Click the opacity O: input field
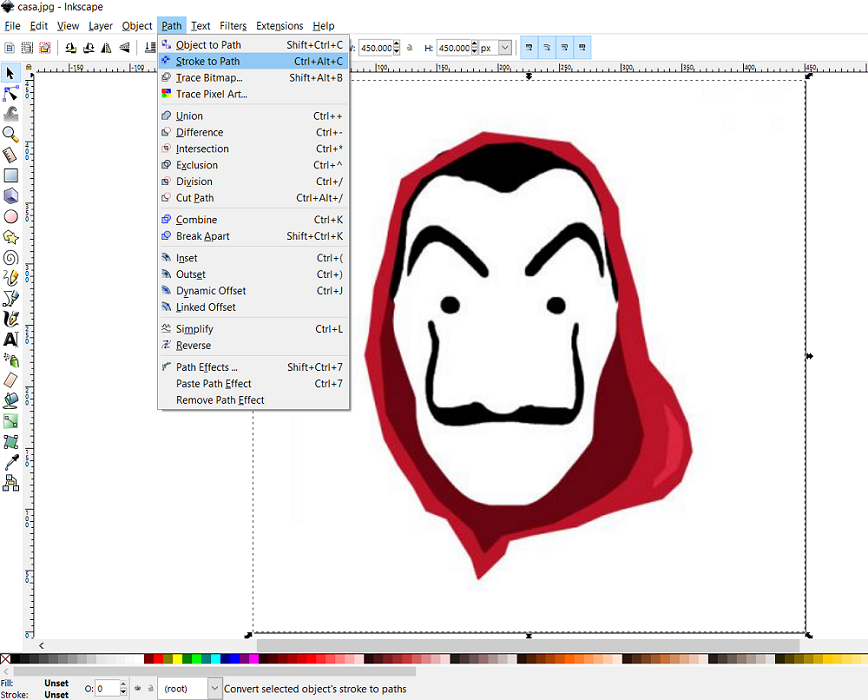 (107, 688)
